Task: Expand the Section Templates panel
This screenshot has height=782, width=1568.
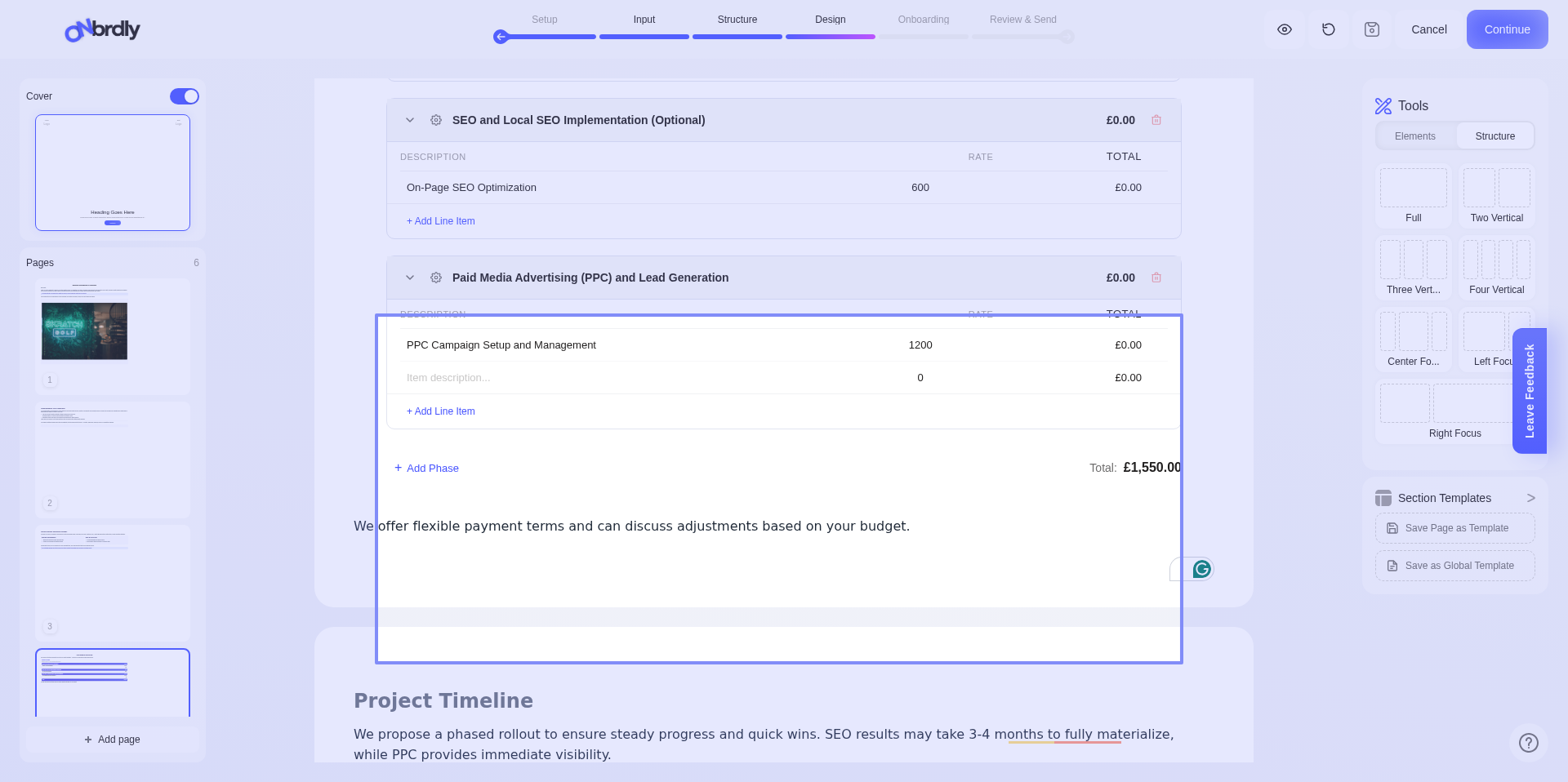Action: [x=1530, y=498]
